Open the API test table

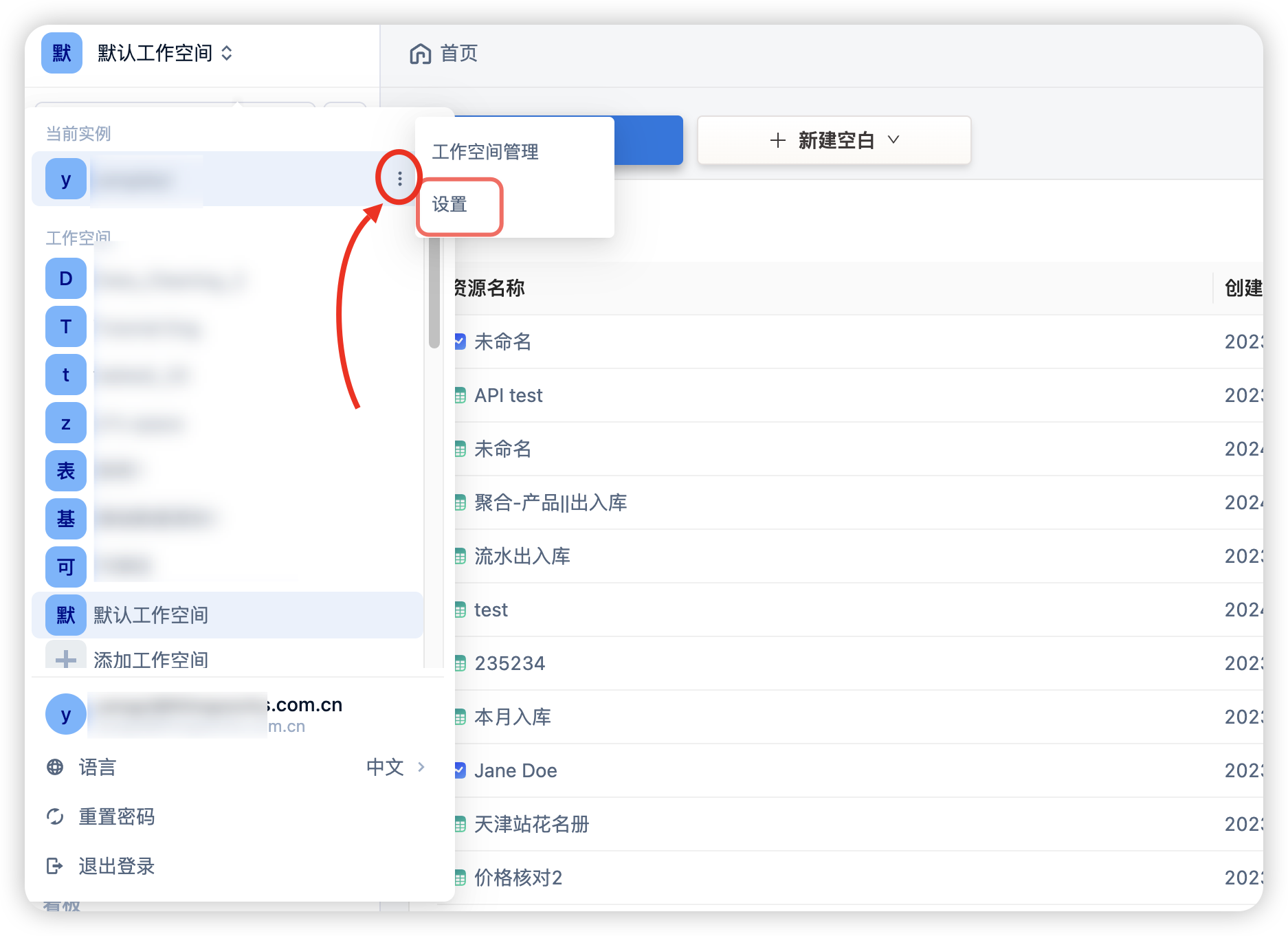(x=509, y=395)
